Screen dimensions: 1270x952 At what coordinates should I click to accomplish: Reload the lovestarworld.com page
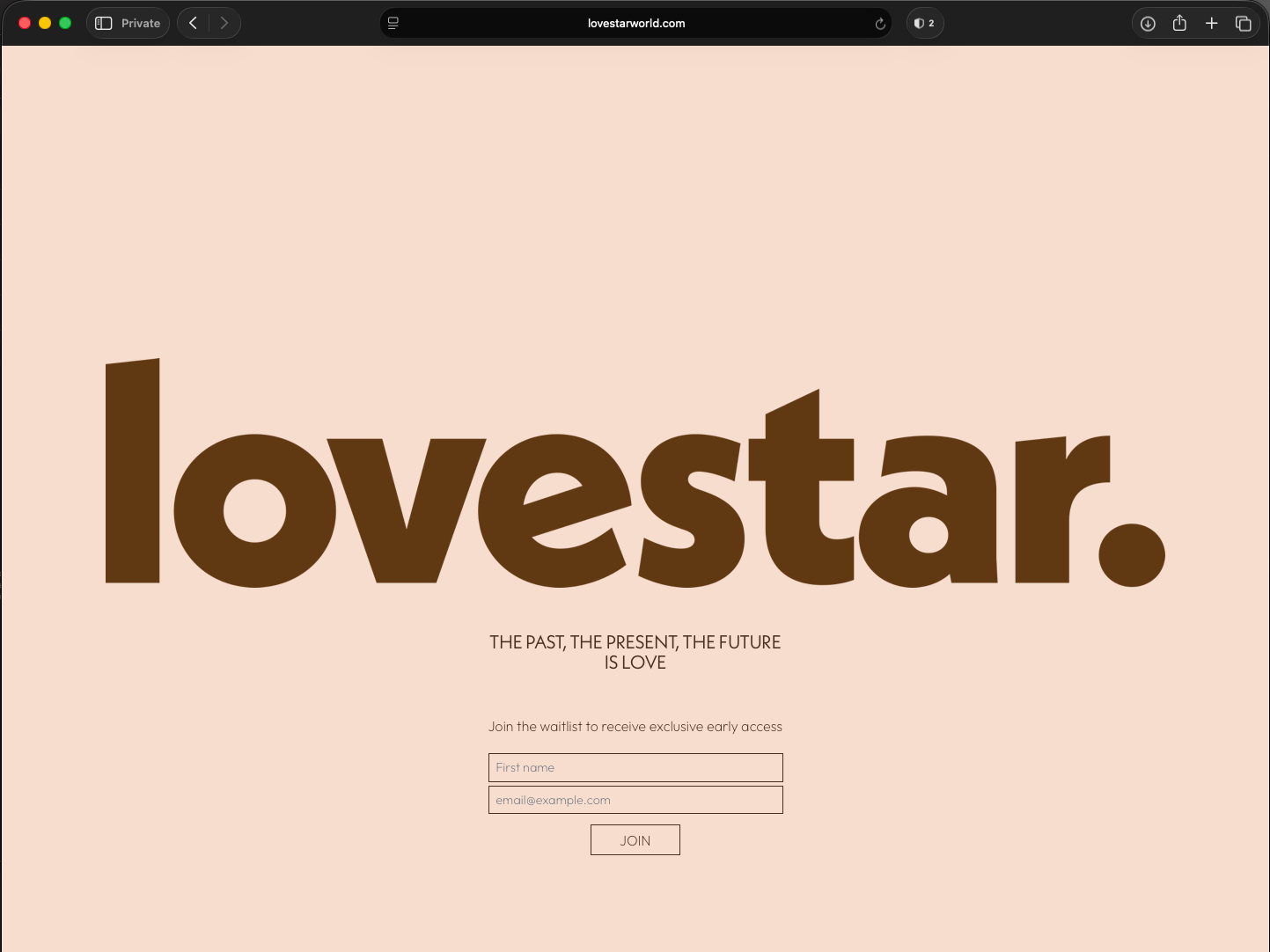coord(880,24)
